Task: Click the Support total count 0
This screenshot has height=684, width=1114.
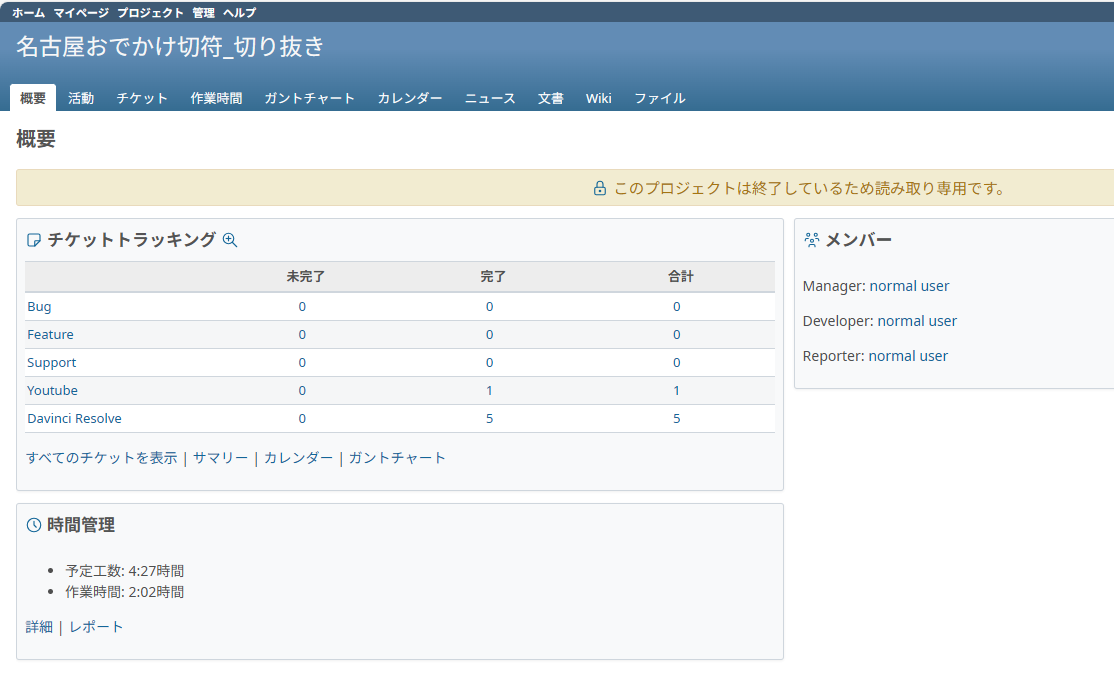Action: (676, 362)
